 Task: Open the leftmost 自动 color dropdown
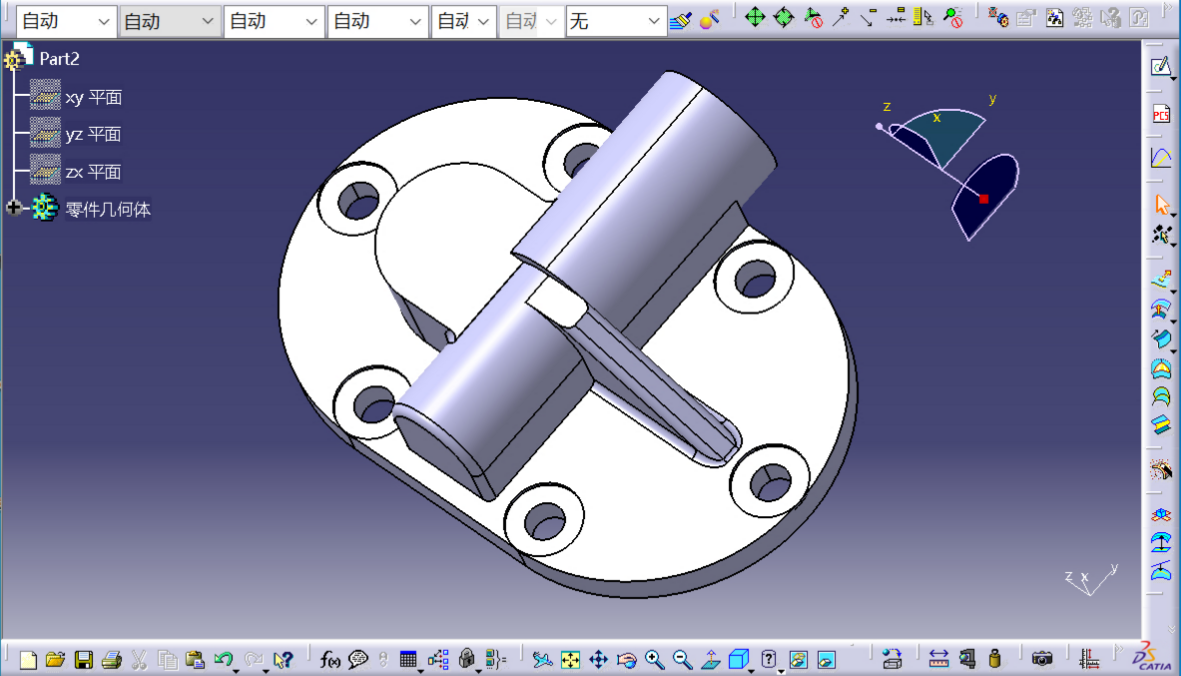(x=103, y=21)
